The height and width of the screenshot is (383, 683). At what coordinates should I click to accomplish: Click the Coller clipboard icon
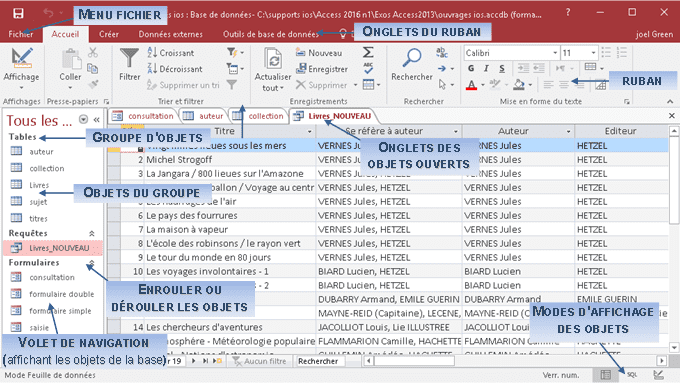click(x=70, y=59)
